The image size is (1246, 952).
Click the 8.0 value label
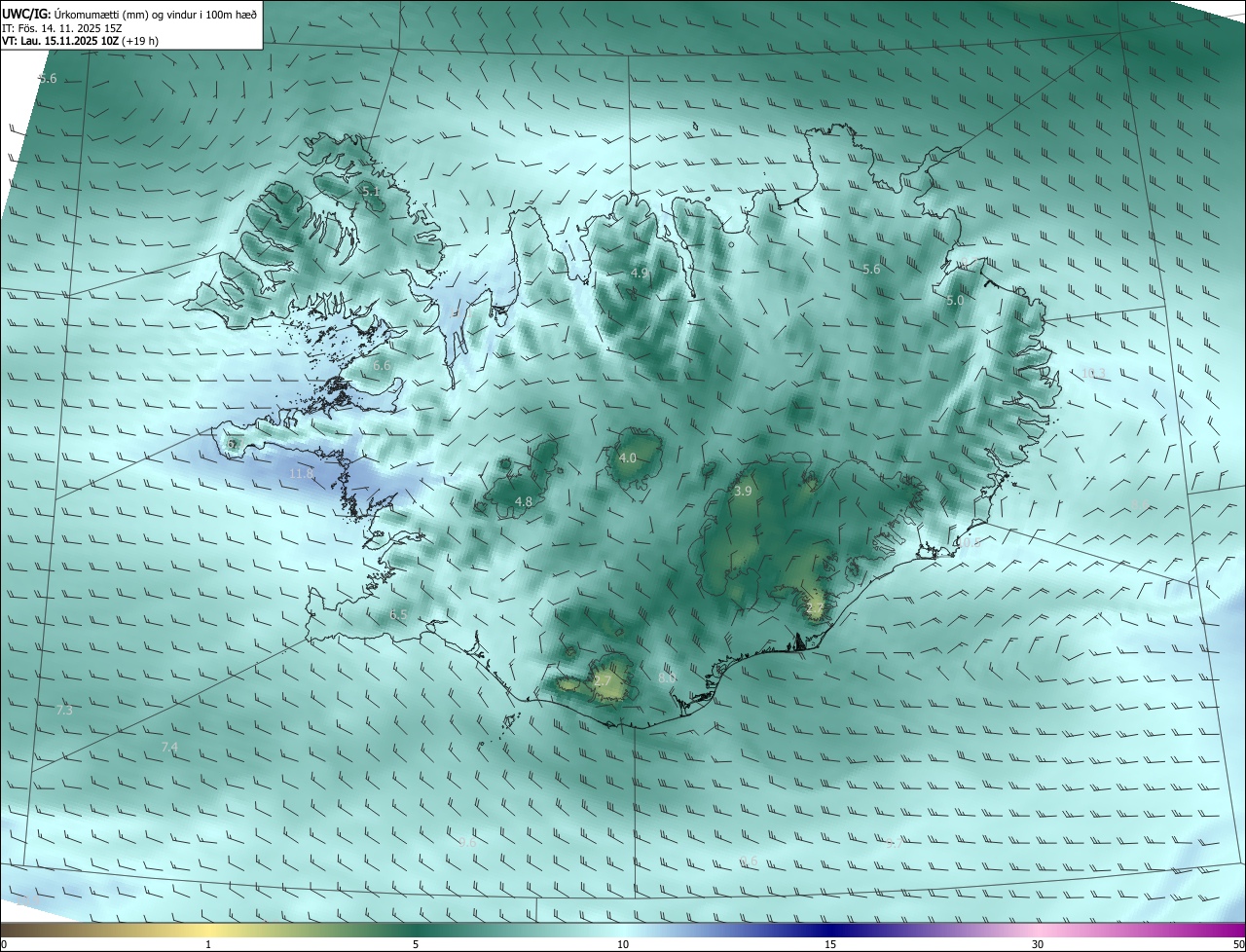(x=667, y=677)
